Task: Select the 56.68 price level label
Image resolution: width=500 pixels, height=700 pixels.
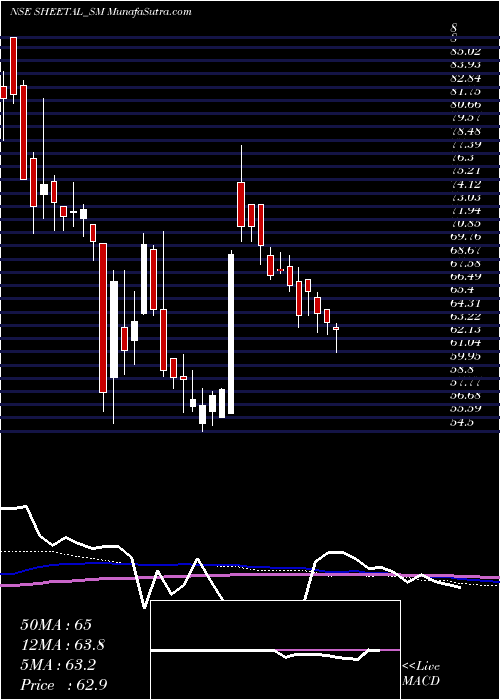Action: coord(465,395)
